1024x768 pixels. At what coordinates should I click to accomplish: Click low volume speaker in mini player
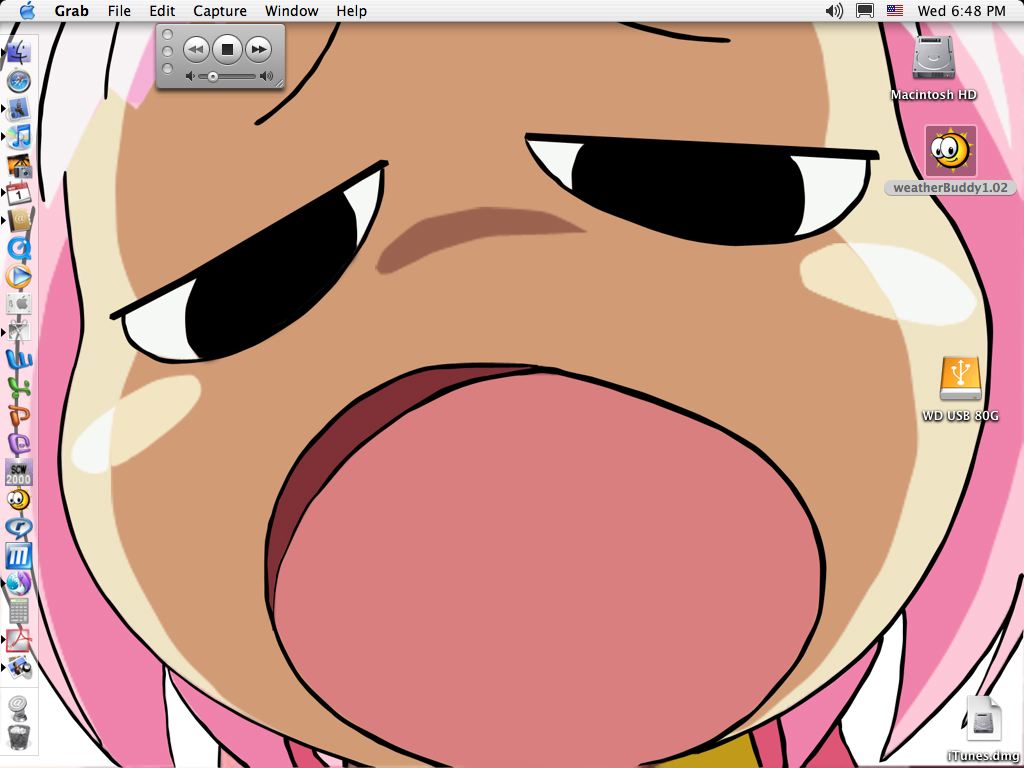[x=189, y=76]
